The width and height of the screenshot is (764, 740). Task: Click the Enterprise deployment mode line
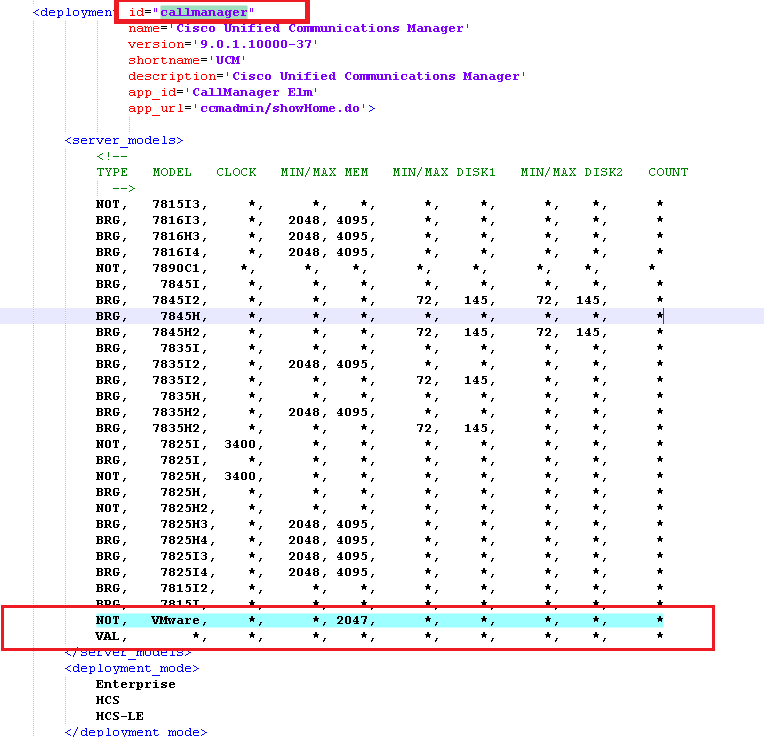pyautogui.click(x=135, y=685)
